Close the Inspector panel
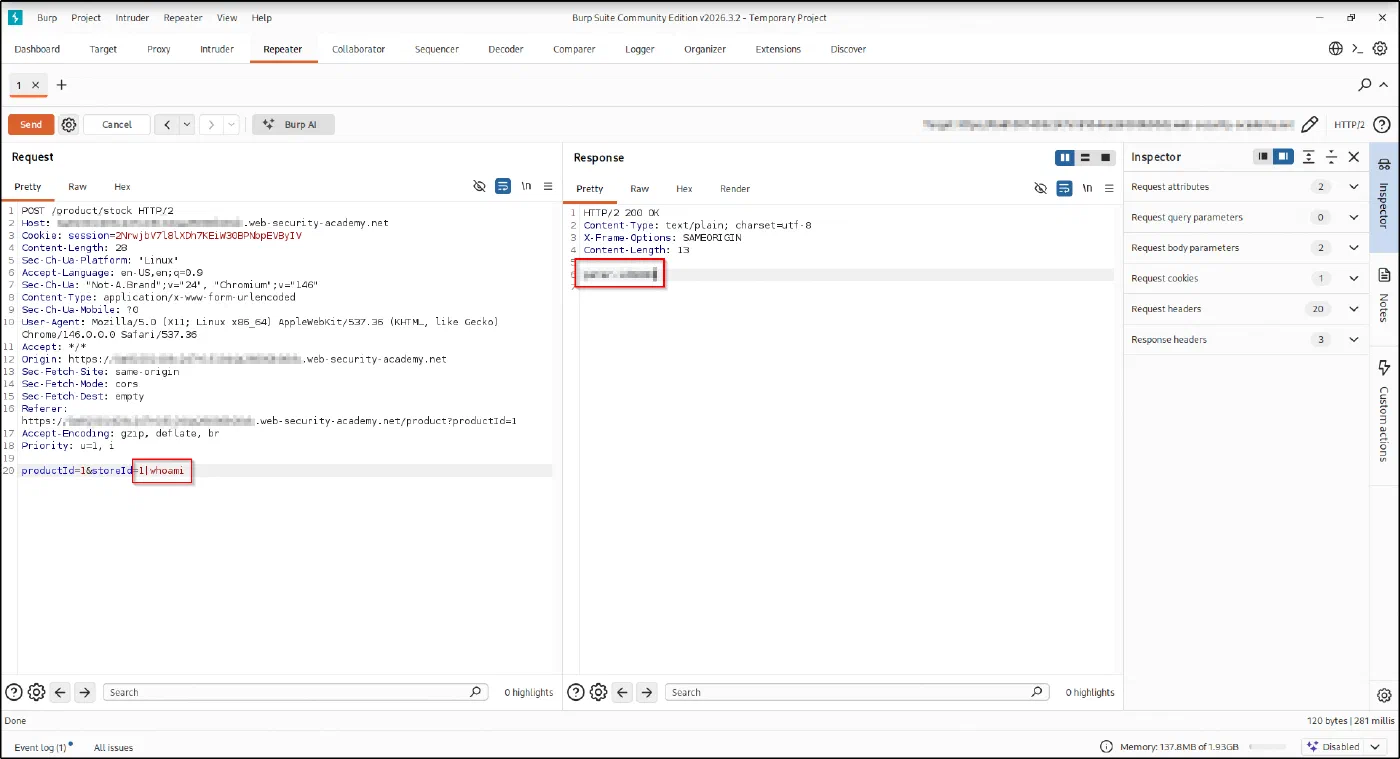 (x=1354, y=157)
